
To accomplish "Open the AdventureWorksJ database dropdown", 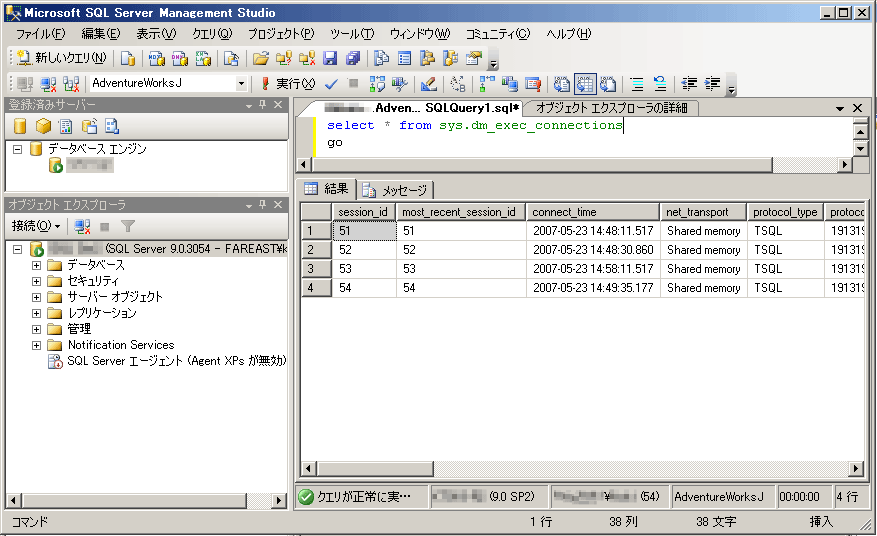I will tap(241, 84).
